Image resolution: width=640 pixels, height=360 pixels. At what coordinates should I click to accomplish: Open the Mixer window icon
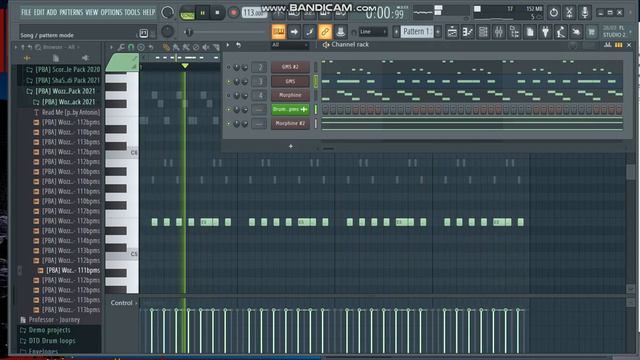point(499,32)
